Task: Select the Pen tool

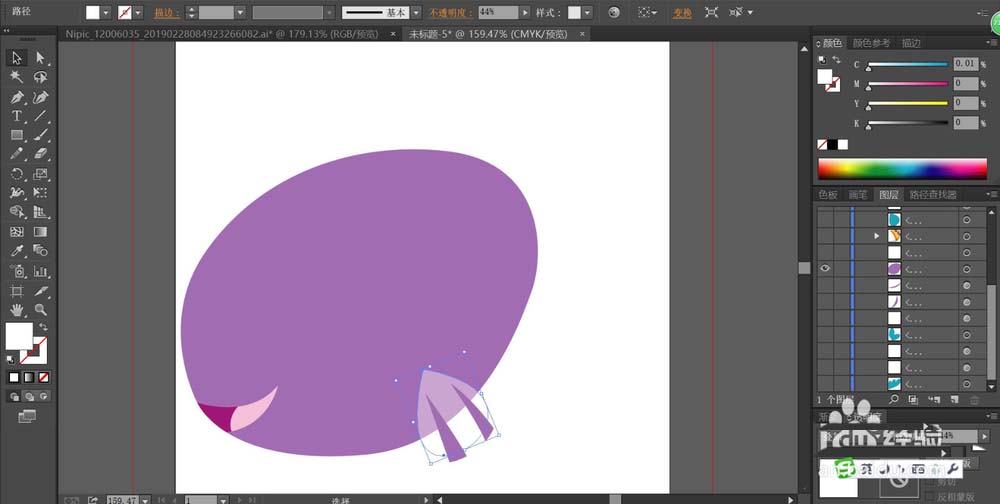Action: 17,97
